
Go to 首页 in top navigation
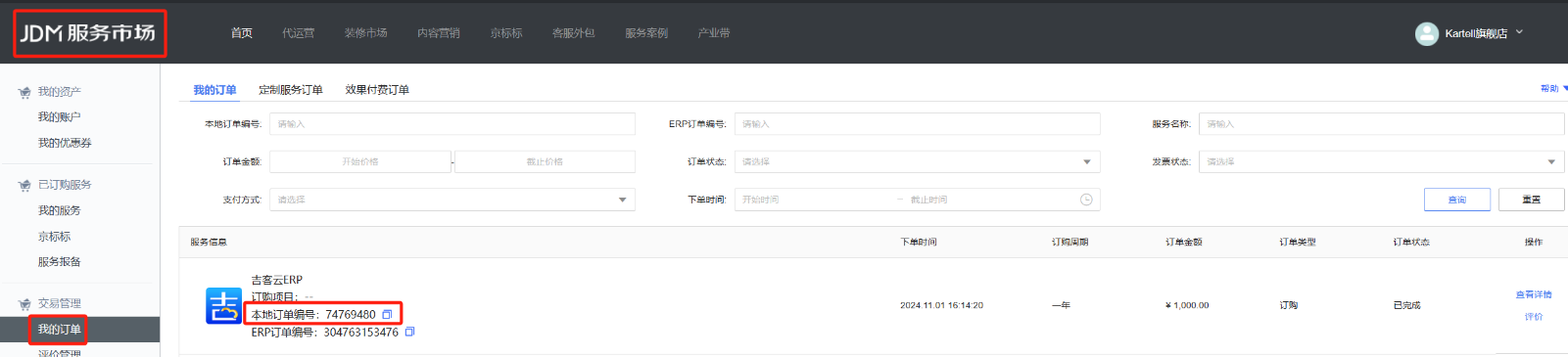pyautogui.click(x=242, y=33)
